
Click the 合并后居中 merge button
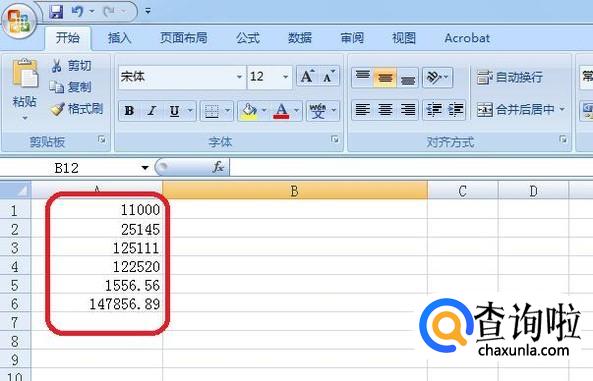tap(520, 110)
